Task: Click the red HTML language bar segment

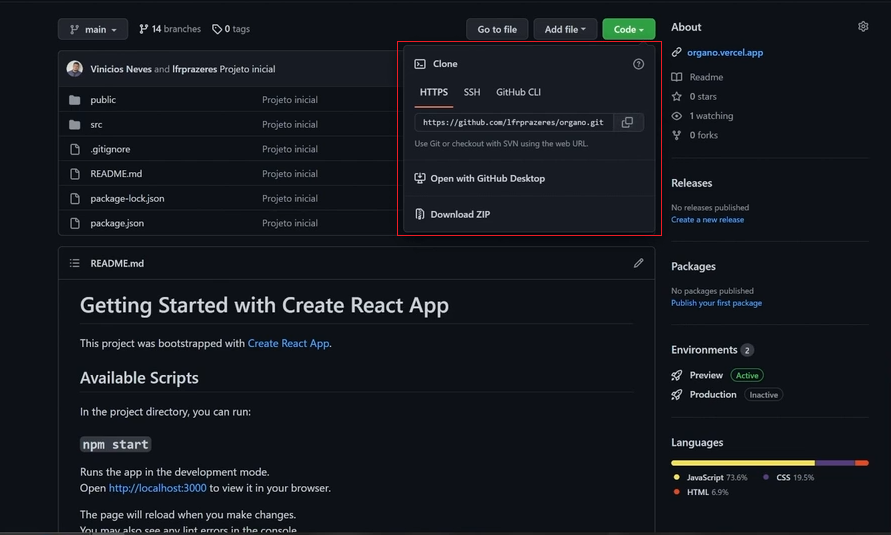Action: tap(862, 463)
